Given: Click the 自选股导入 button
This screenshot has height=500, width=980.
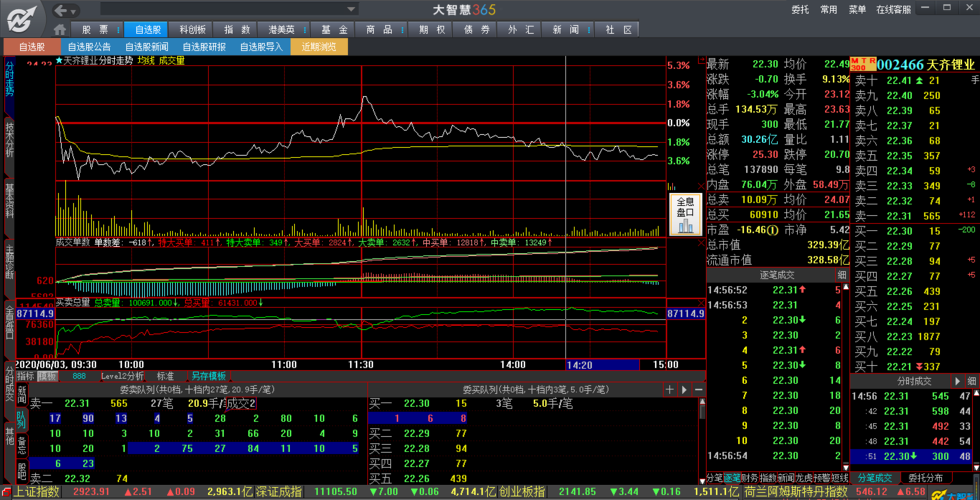Looking at the screenshot, I should (x=262, y=46).
